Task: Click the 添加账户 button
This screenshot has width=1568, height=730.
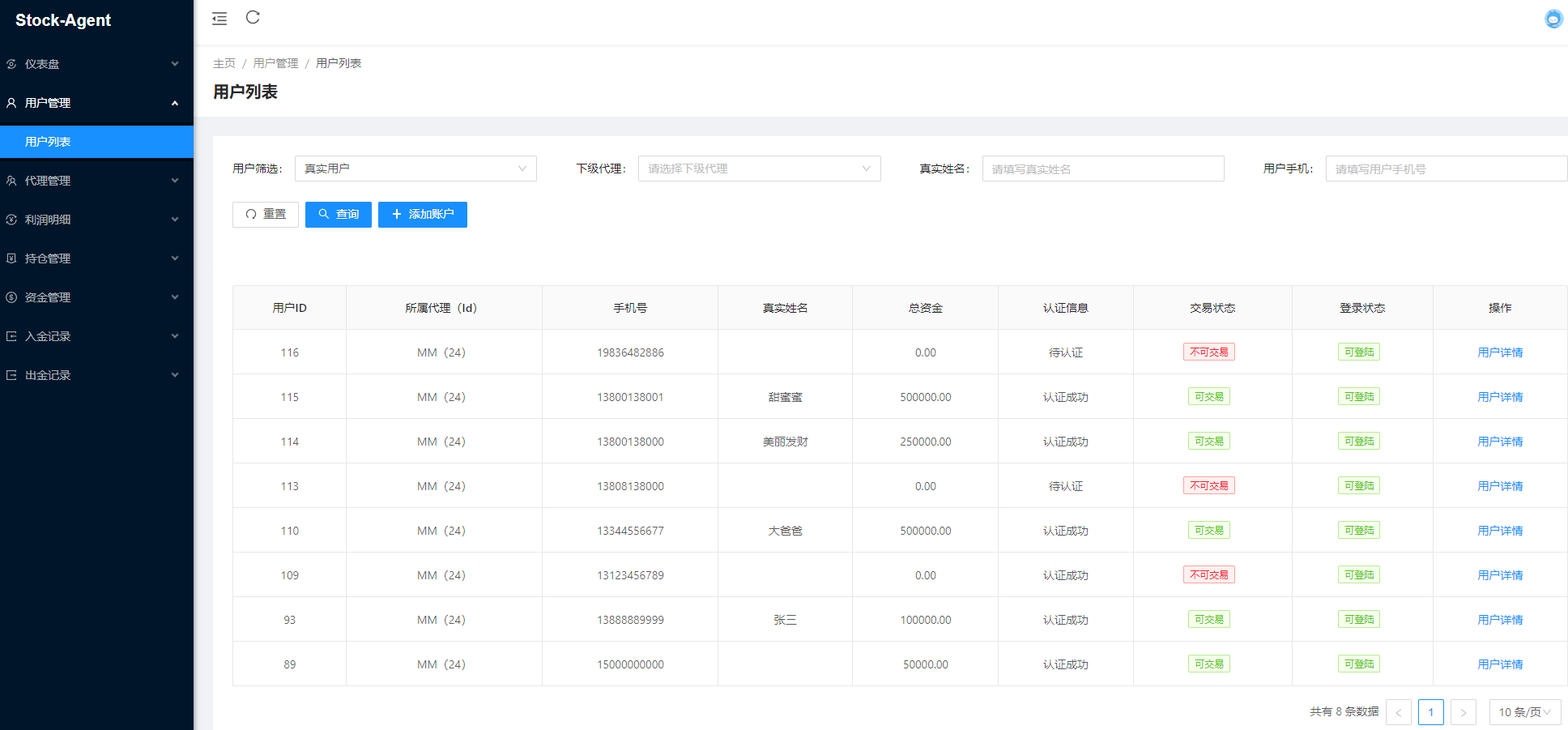Action: [x=422, y=215]
